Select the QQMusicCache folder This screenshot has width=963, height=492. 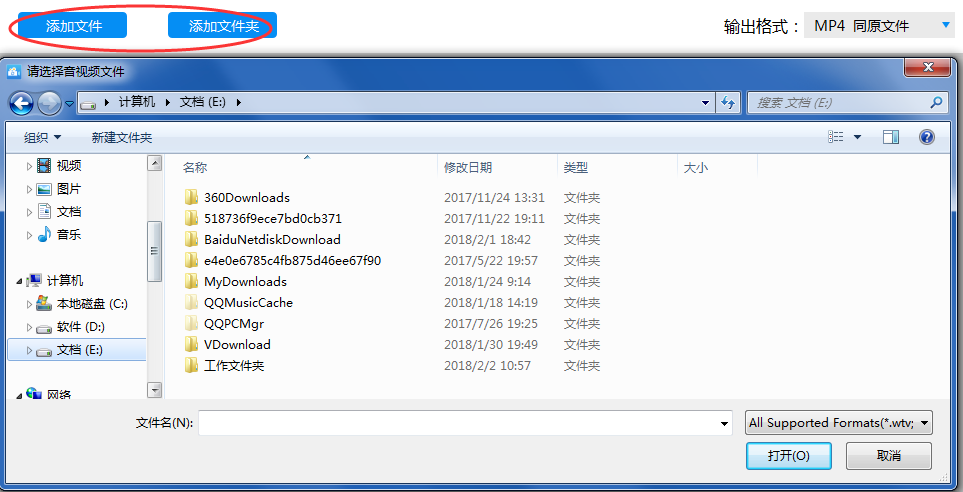[x=248, y=302]
